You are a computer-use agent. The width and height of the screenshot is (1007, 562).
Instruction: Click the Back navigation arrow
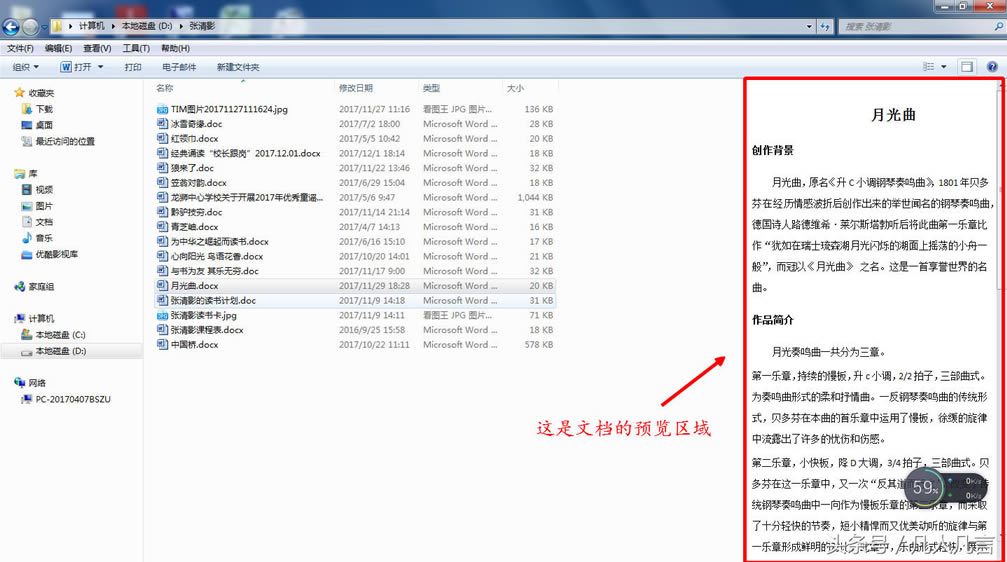pos(12,27)
